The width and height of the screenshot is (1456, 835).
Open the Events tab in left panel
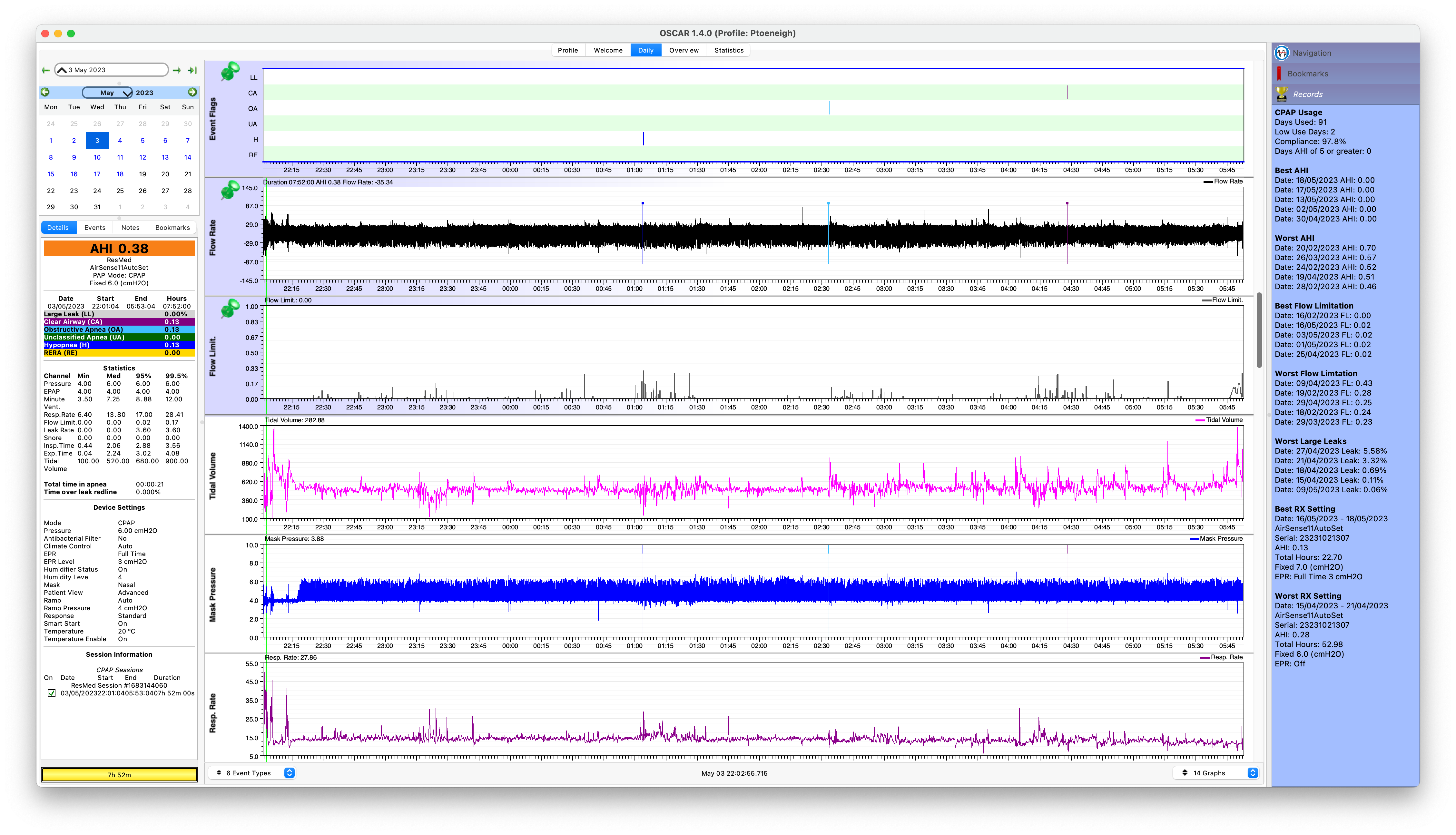coord(94,228)
